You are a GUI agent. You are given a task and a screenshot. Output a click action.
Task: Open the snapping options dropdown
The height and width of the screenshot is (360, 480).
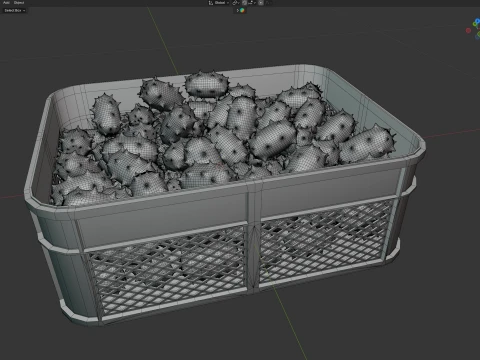coord(252,3)
